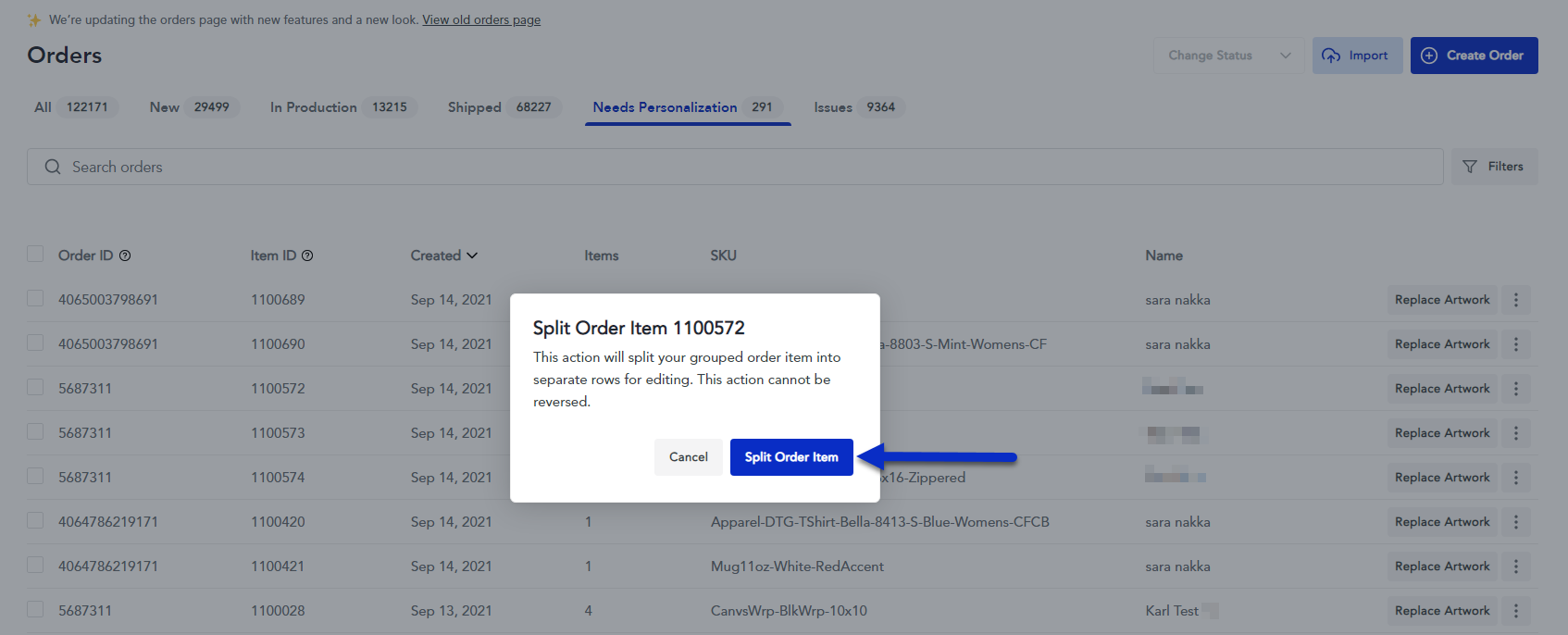
Task: Open three-dot menu for Karl Test row
Action: [1515, 611]
